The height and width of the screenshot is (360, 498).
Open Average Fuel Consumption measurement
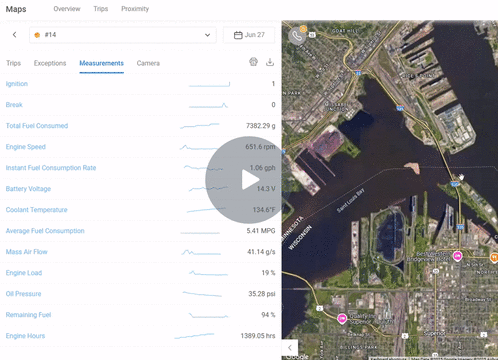(x=45, y=231)
